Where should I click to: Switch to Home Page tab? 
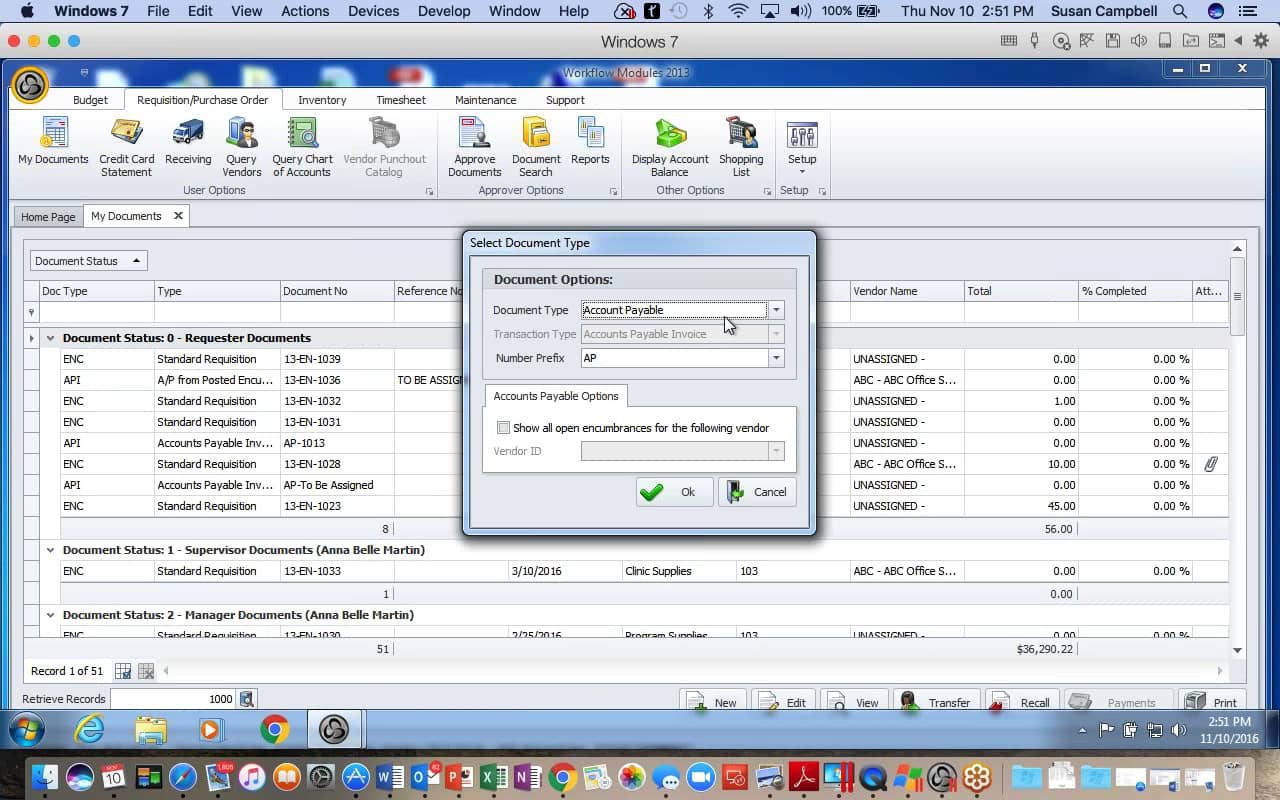pos(48,217)
